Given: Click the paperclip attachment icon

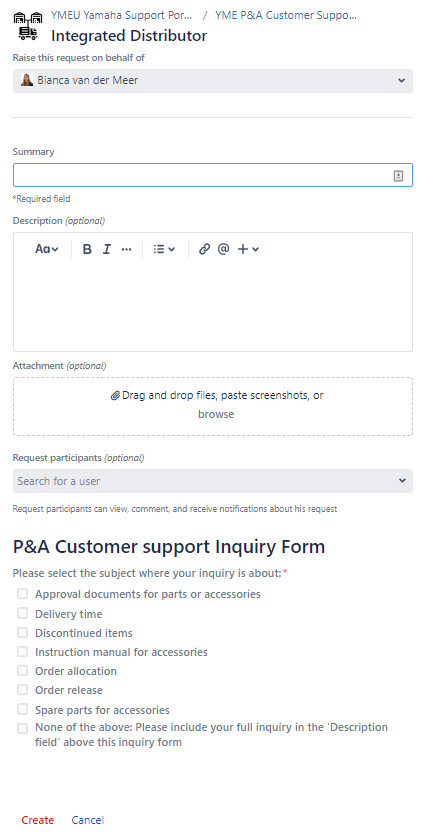Looking at the screenshot, I should [x=115, y=395].
